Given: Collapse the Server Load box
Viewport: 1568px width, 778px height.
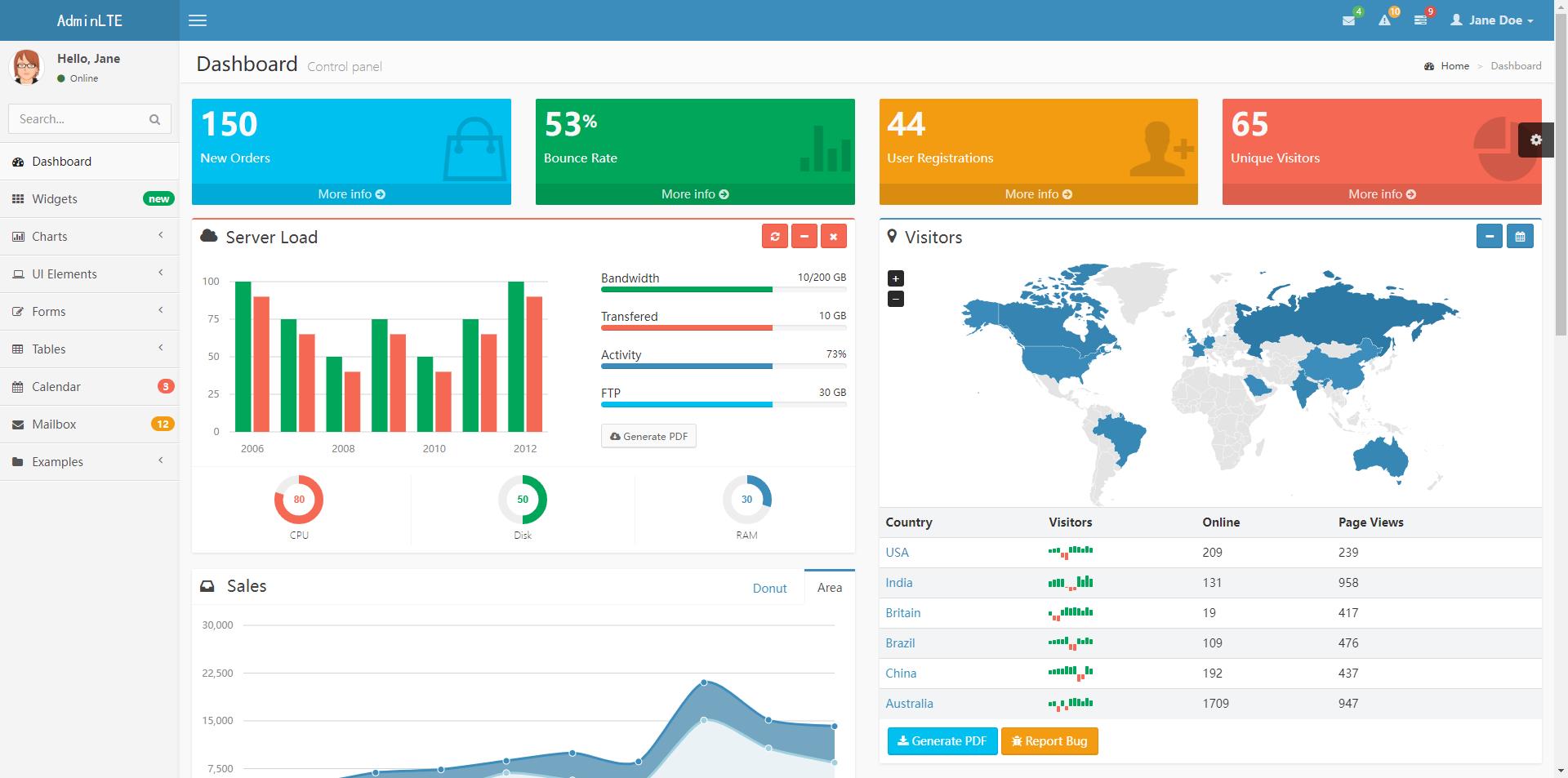Looking at the screenshot, I should point(804,237).
